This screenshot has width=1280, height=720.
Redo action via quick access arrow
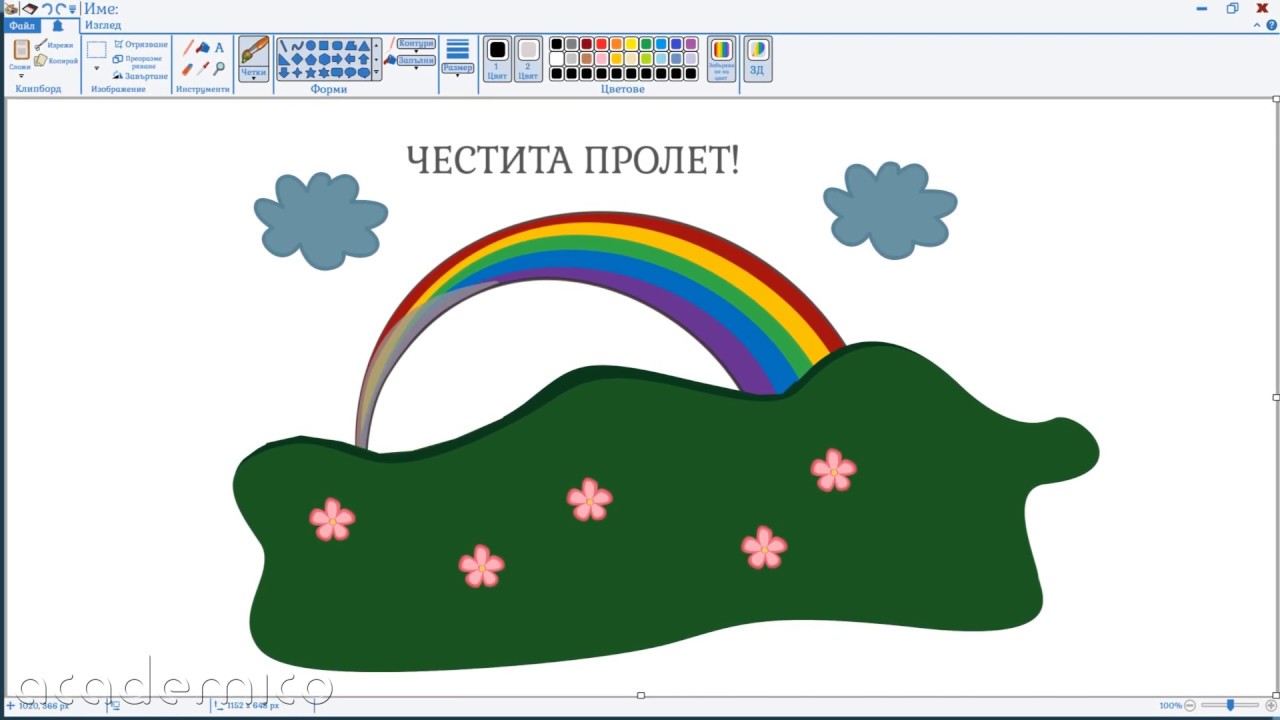(x=60, y=9)
